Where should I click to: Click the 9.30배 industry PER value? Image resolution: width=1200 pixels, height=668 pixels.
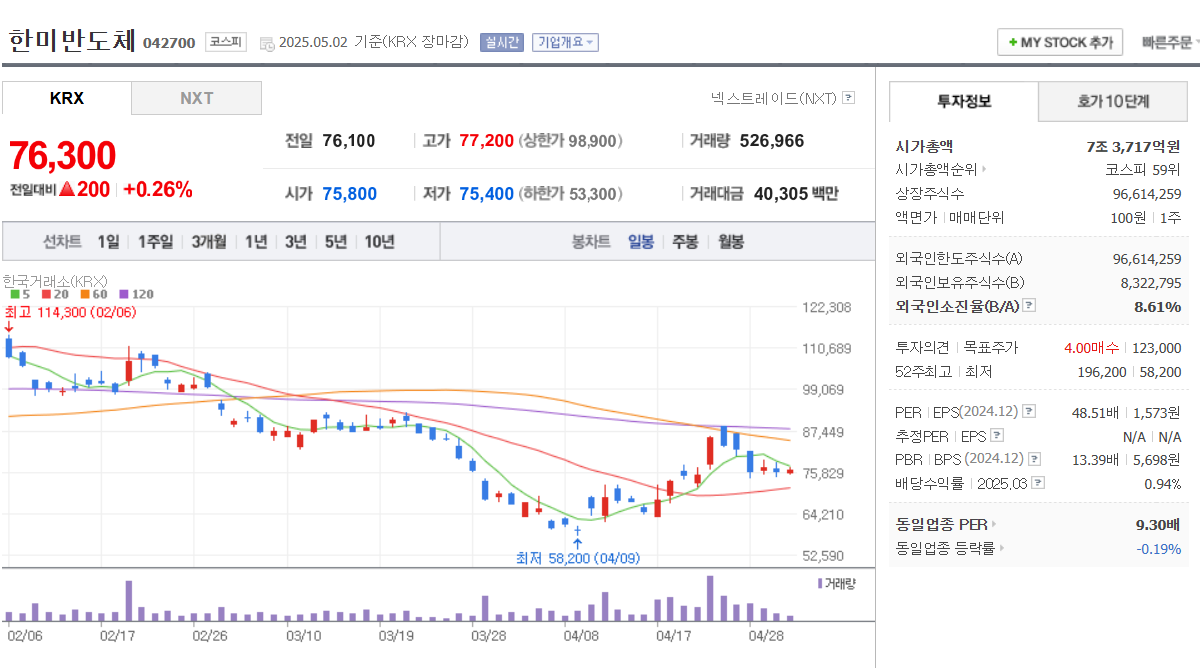click(x=1158, y=524)
